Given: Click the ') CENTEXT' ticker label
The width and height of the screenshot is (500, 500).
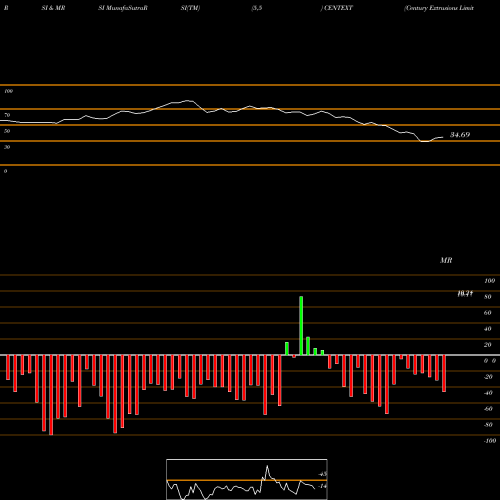Looking at the screenshot, I should click(336, 8).
